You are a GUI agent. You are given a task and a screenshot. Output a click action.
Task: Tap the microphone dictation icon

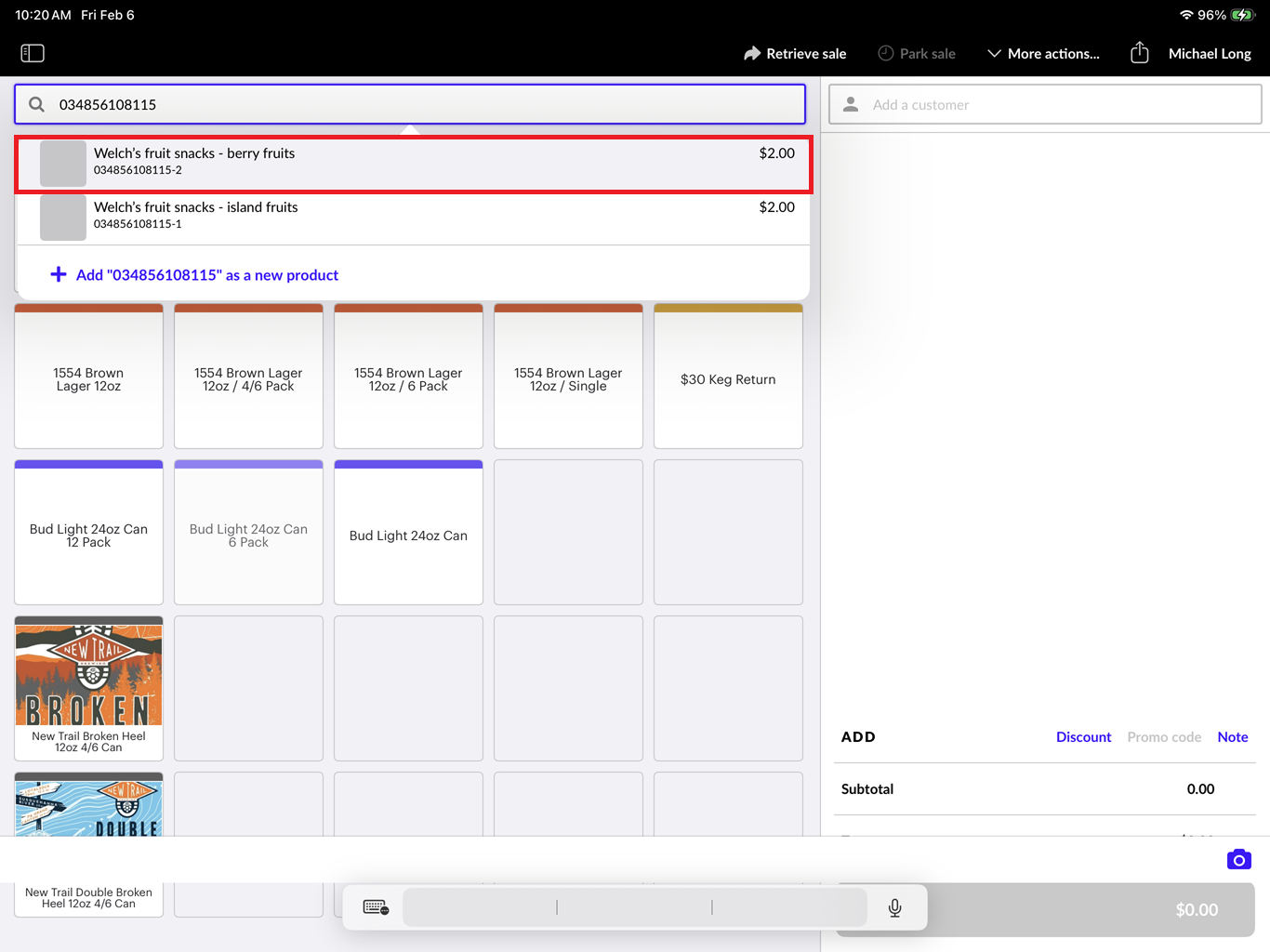click(x=894, y=907)
